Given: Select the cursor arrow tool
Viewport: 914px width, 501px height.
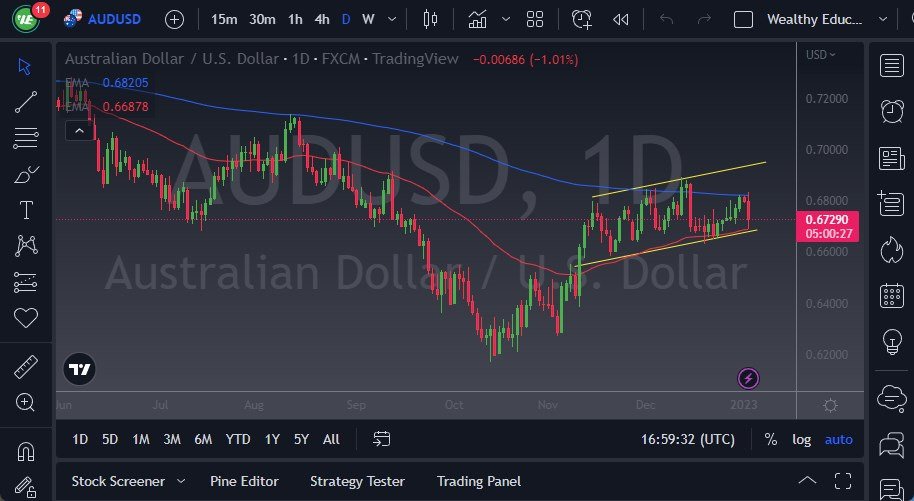Looking at the screenshot, I should coord(25,66).
